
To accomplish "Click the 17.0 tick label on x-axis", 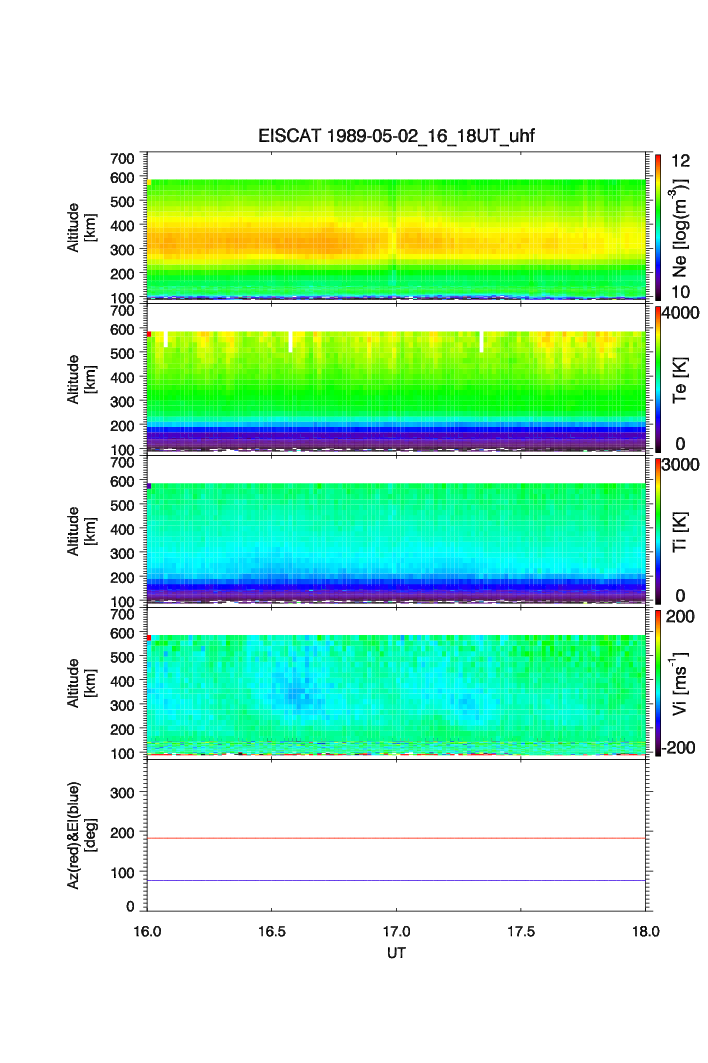I will coord(397,931).
